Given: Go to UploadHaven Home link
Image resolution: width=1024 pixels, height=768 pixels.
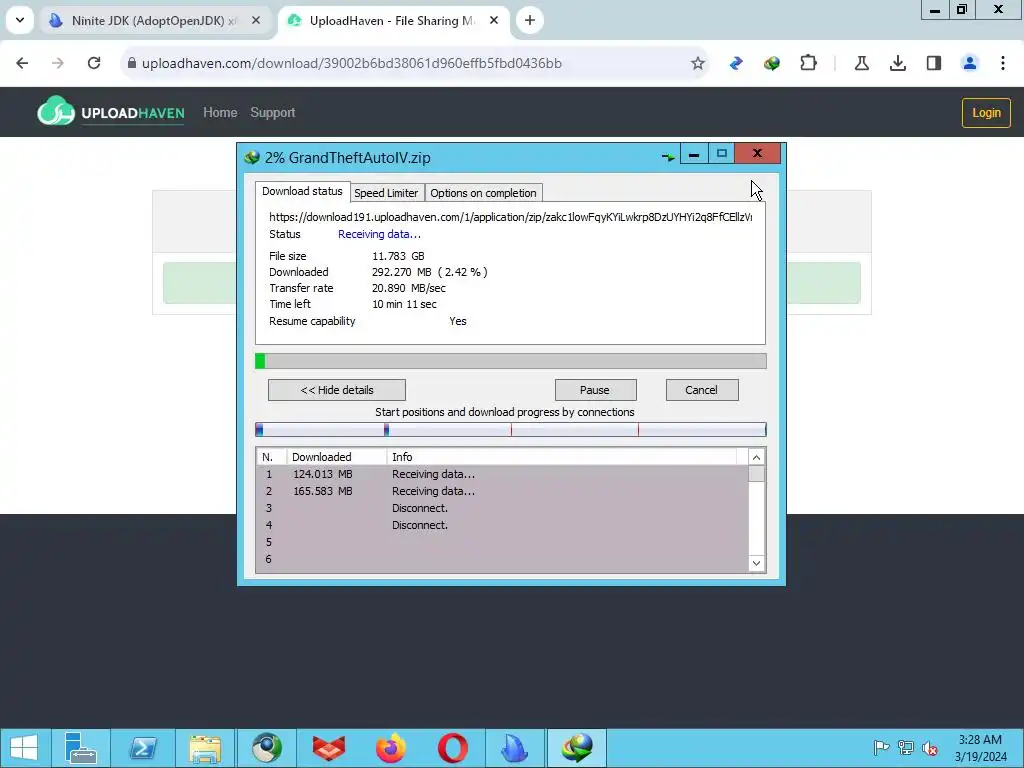Looking at the screenshot, I should 220,112.
